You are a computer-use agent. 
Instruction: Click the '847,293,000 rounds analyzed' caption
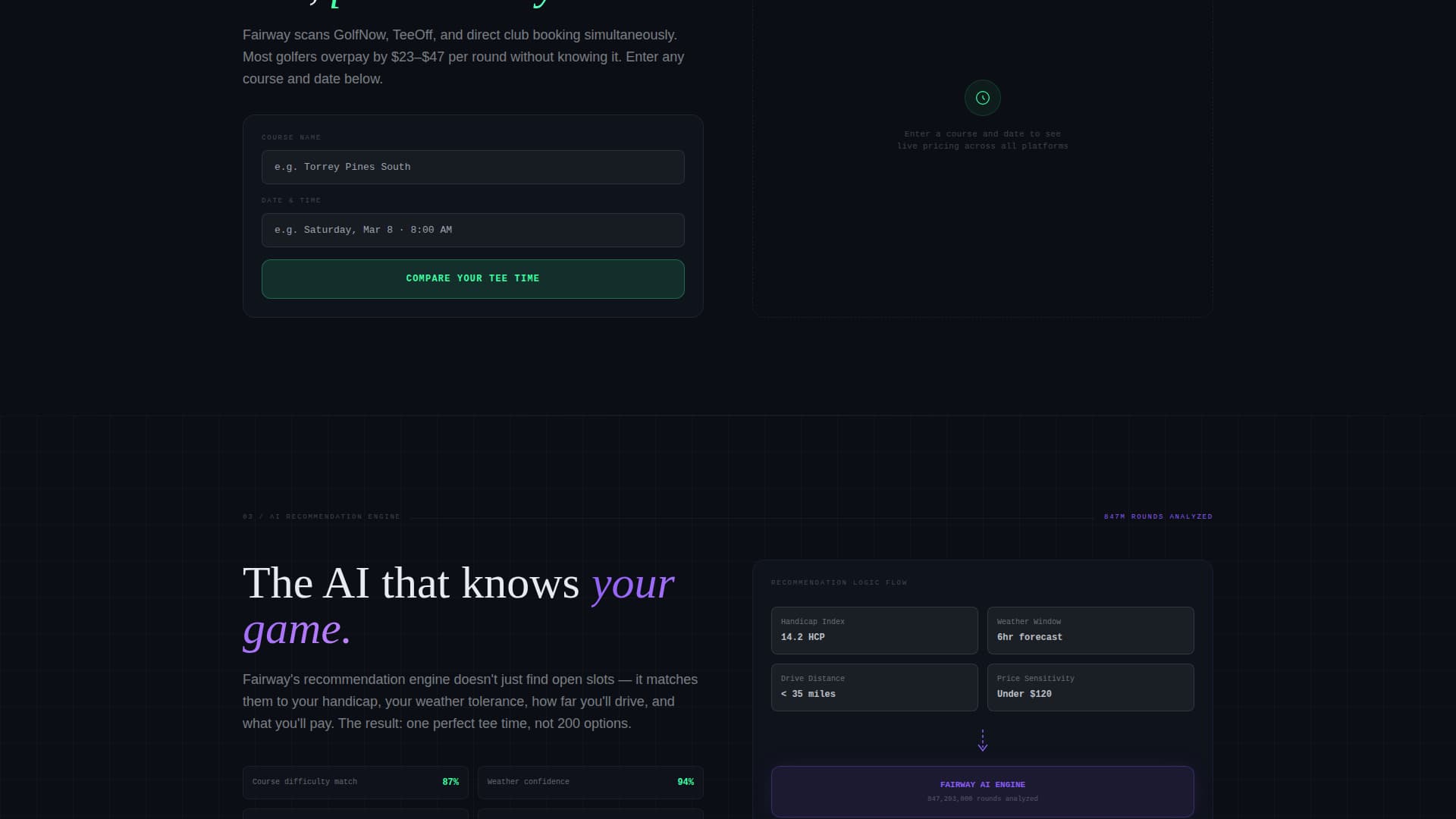coord(982,799)
